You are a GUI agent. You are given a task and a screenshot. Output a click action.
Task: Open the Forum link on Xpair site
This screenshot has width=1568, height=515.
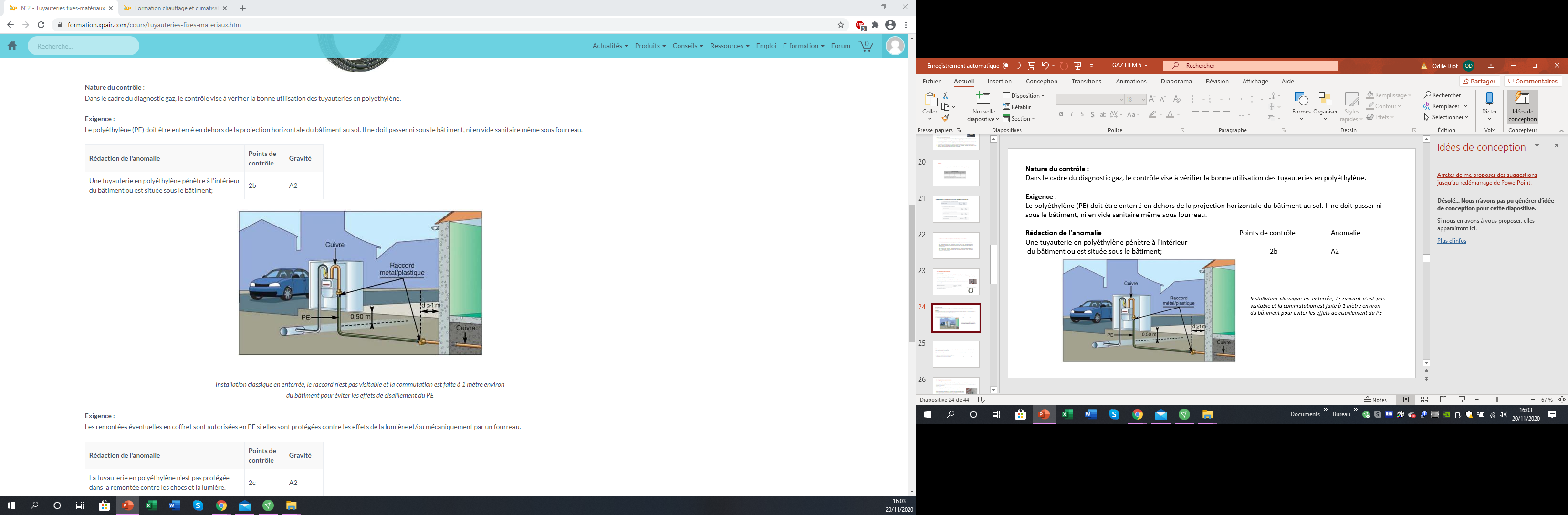pyautogui.click(x=841, y=46)
